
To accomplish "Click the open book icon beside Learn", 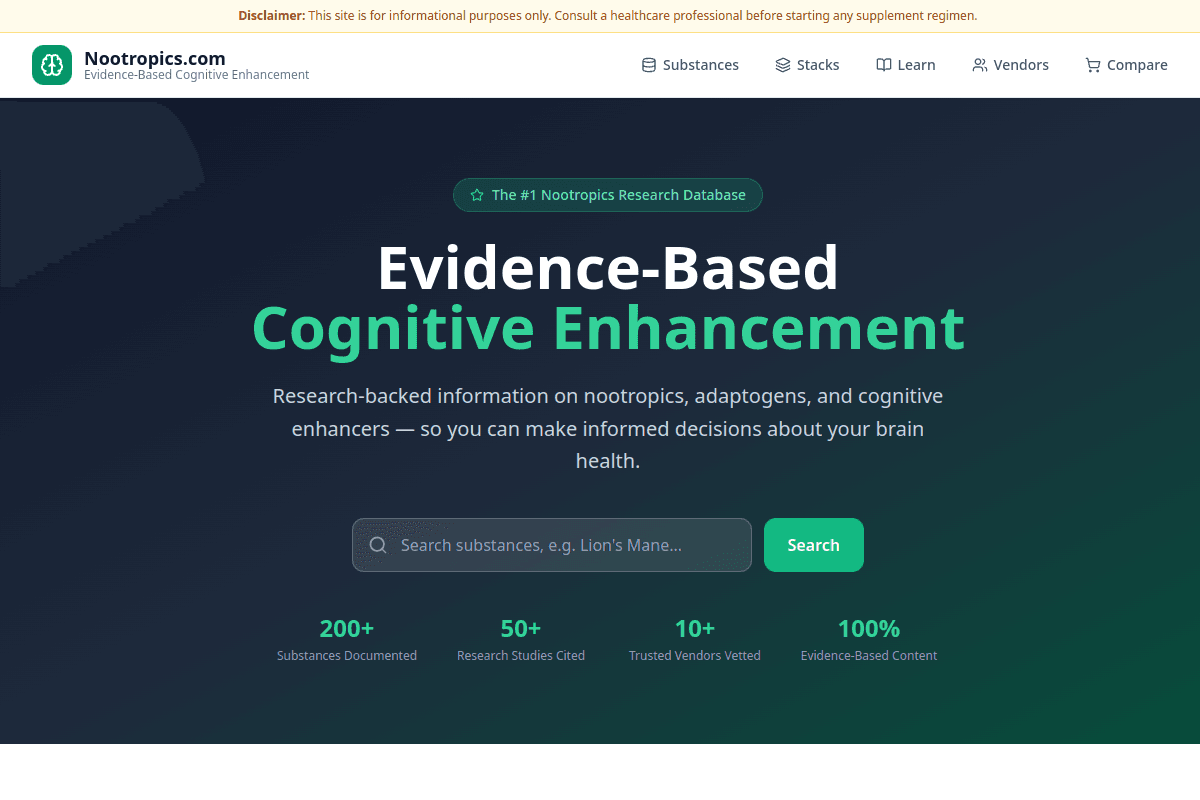I will point(884,65).
